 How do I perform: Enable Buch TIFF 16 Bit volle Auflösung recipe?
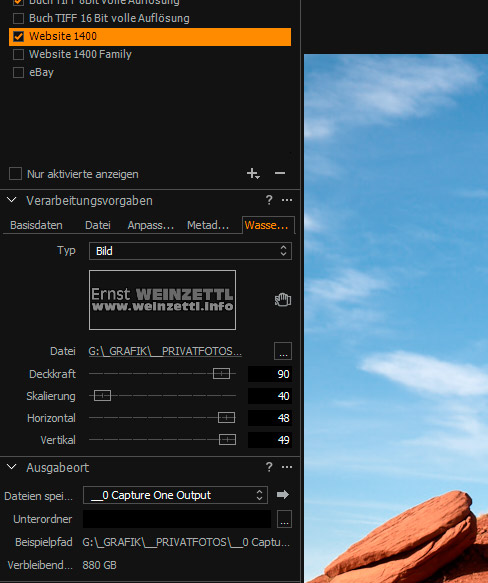point(18,18)
